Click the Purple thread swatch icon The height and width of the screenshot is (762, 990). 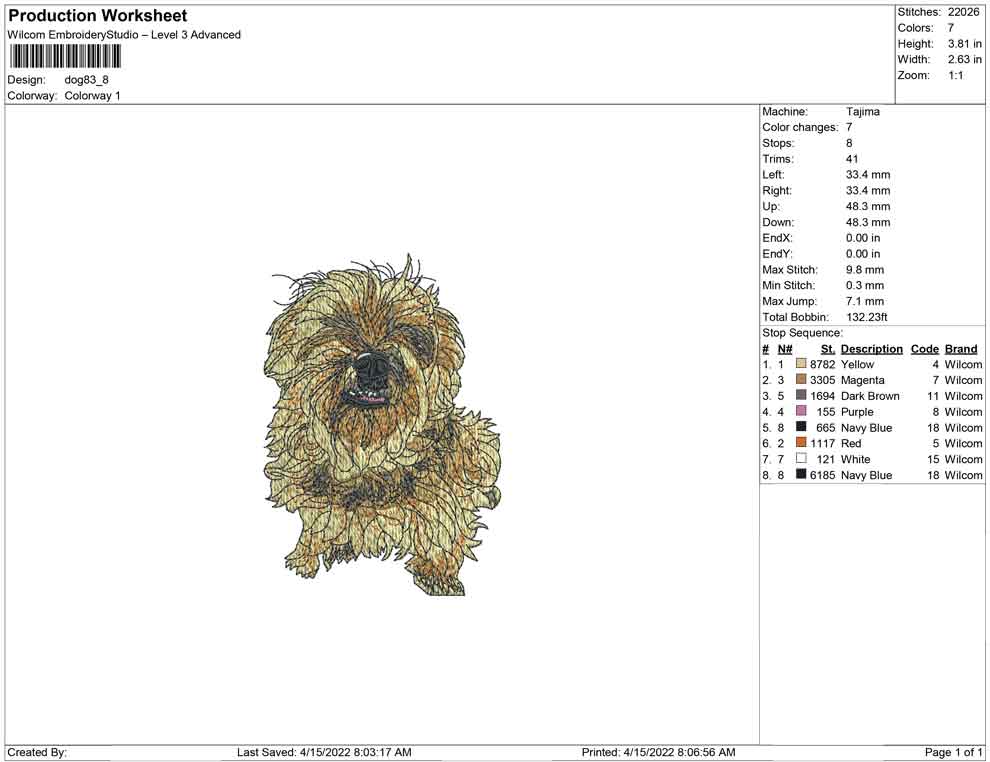(x=799, y=411)
